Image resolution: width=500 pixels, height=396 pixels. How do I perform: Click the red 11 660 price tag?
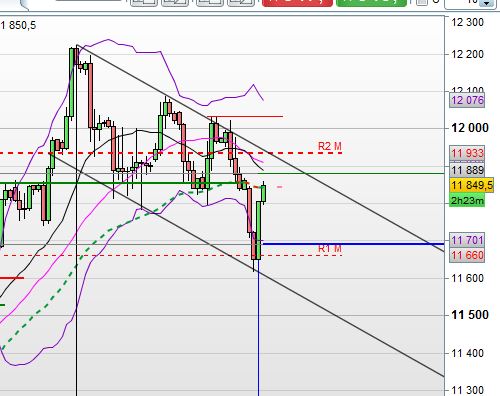[x=467, y=255]
